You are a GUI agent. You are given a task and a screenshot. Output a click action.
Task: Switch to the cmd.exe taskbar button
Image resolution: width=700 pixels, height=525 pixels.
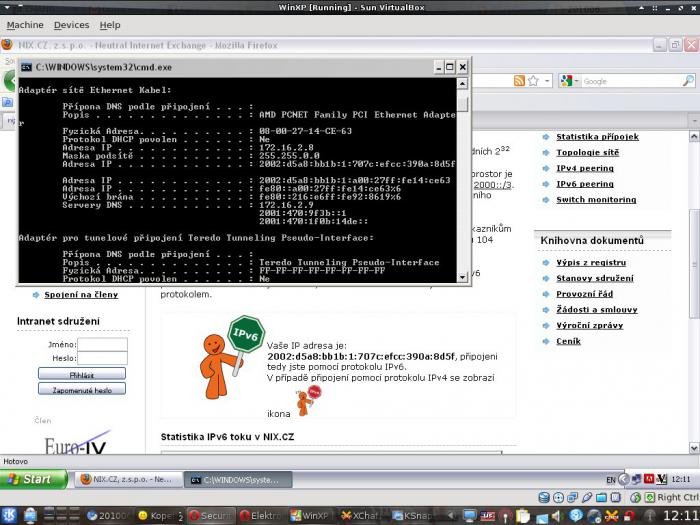click(238, 479)
